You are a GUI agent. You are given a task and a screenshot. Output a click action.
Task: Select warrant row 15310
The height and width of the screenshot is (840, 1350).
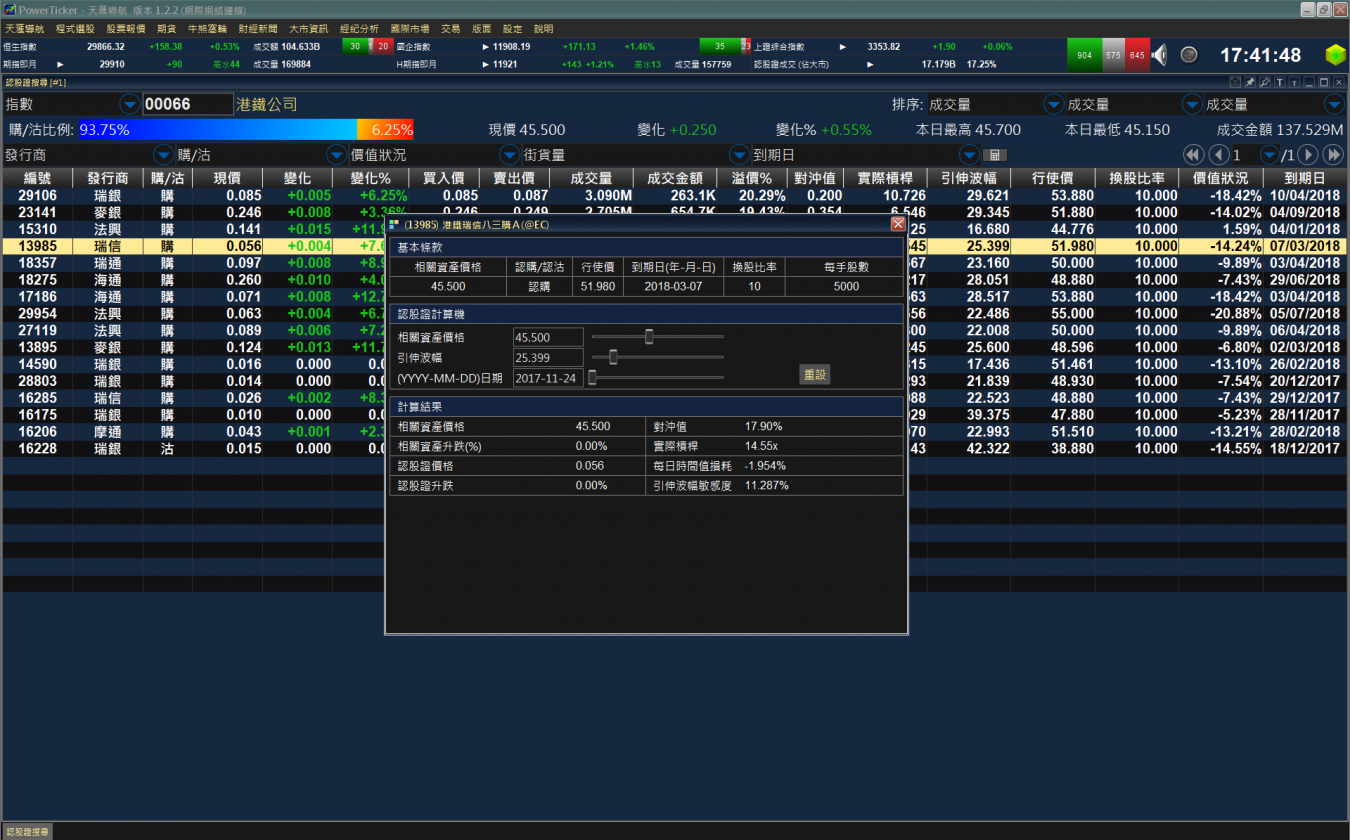point(673,229)
